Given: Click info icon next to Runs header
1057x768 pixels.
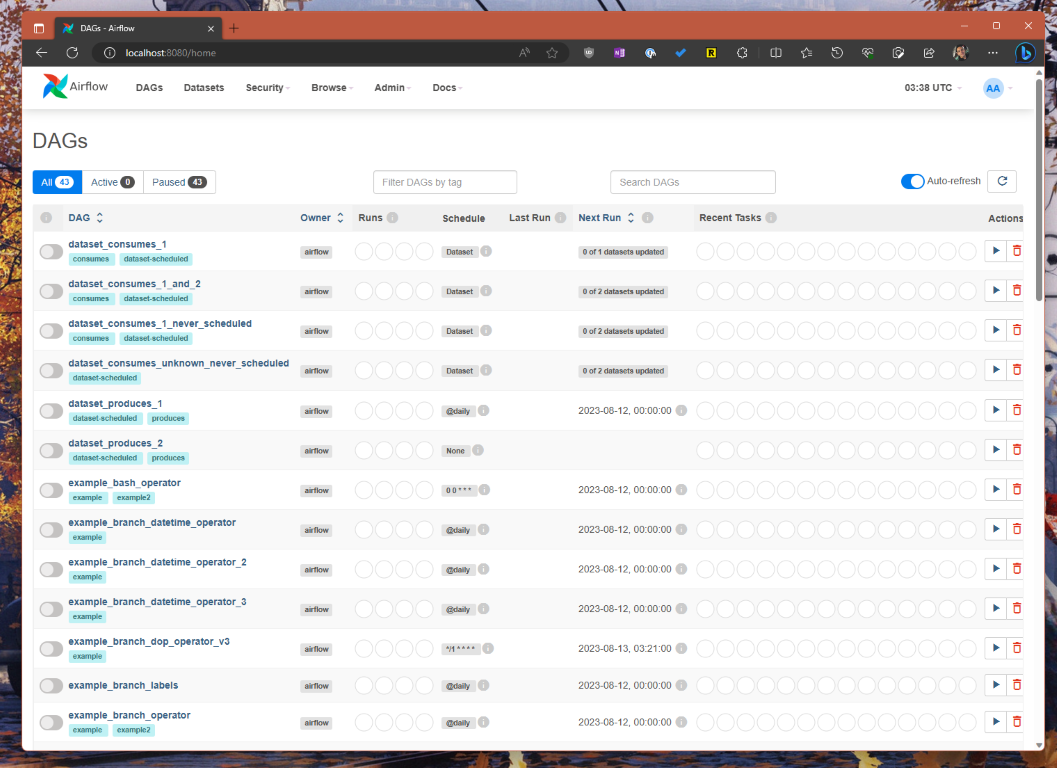Looking at the screenshot, I should pos(393,218).
